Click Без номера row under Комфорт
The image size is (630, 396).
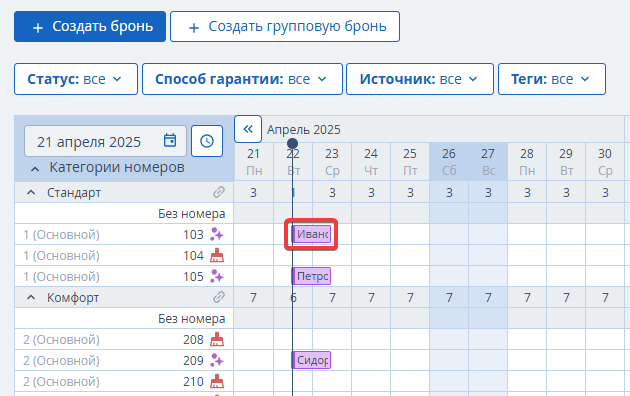click(x=124, y=318)
